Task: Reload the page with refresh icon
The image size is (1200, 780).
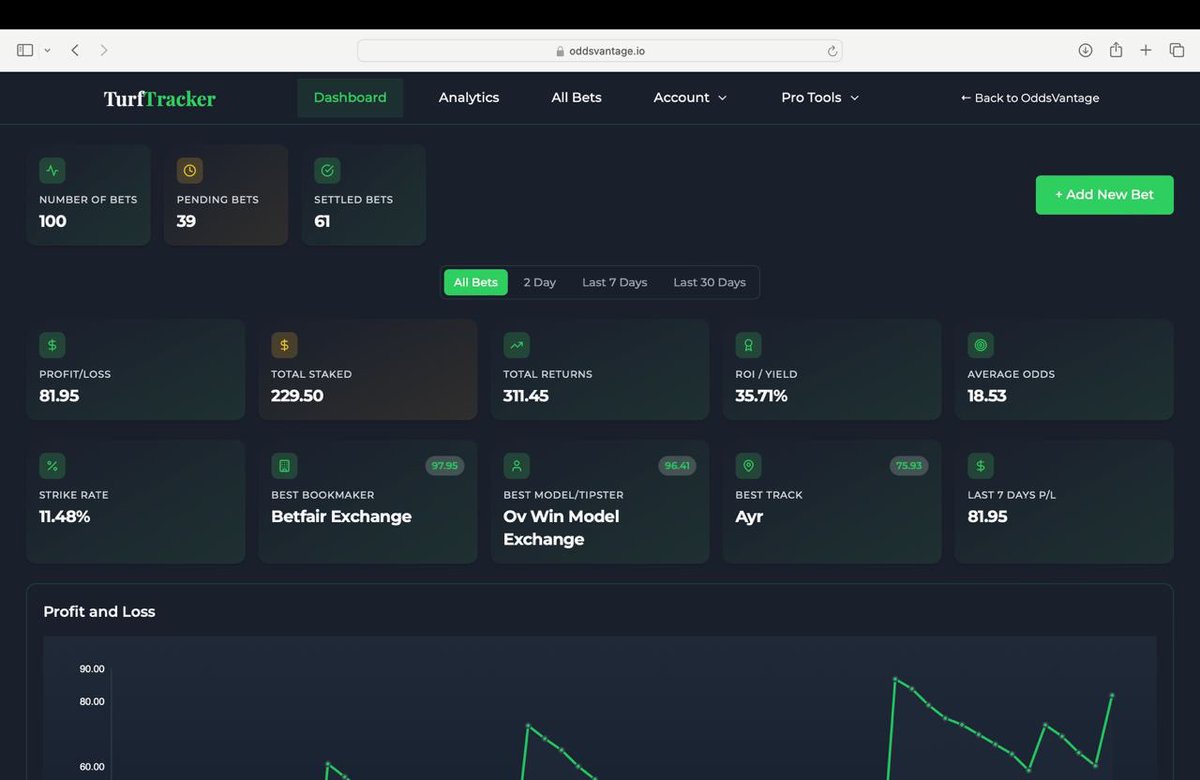Action: [832, 51]
